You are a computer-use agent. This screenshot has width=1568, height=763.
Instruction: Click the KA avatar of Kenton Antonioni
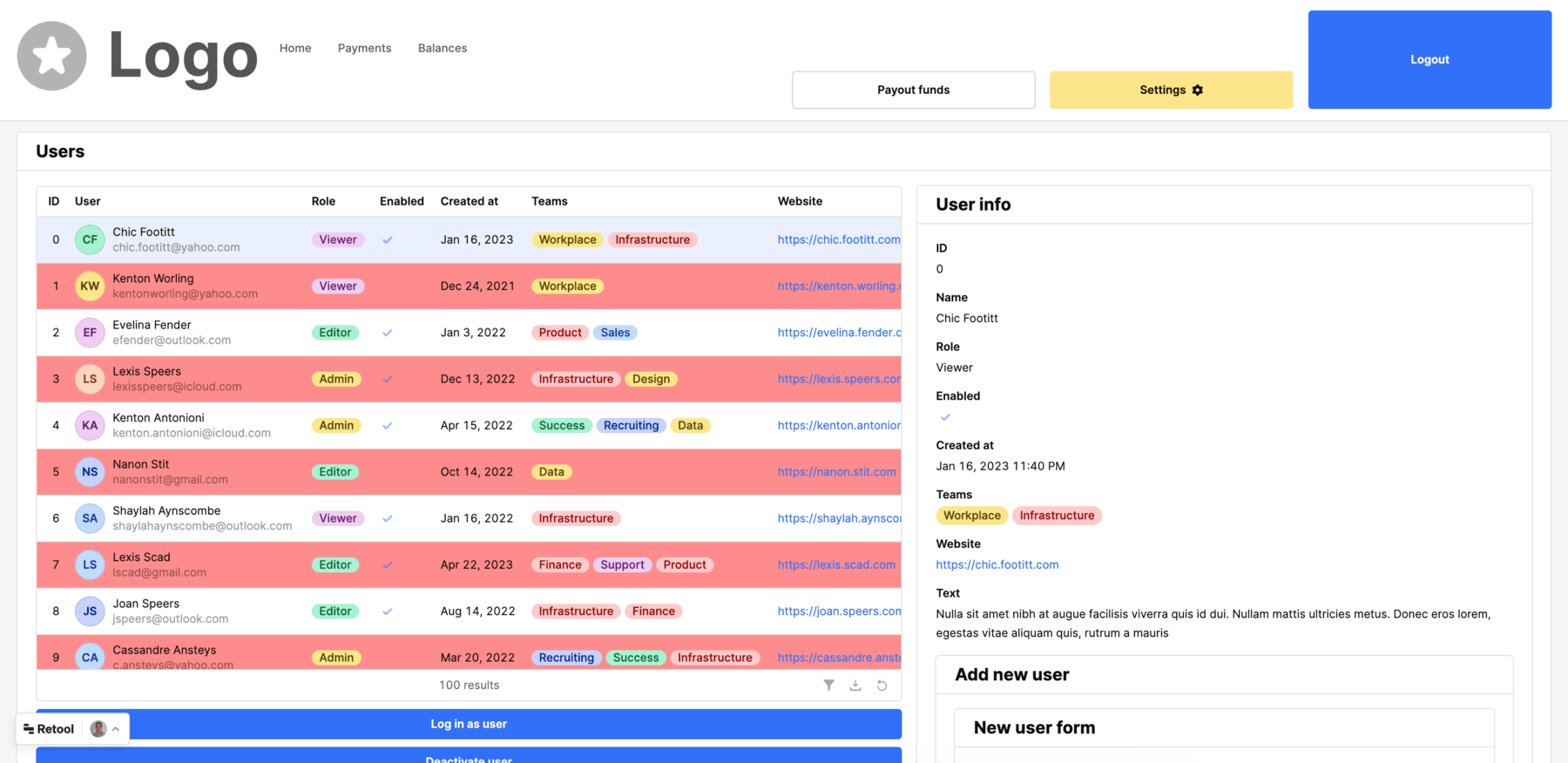[x=90, y=425]
